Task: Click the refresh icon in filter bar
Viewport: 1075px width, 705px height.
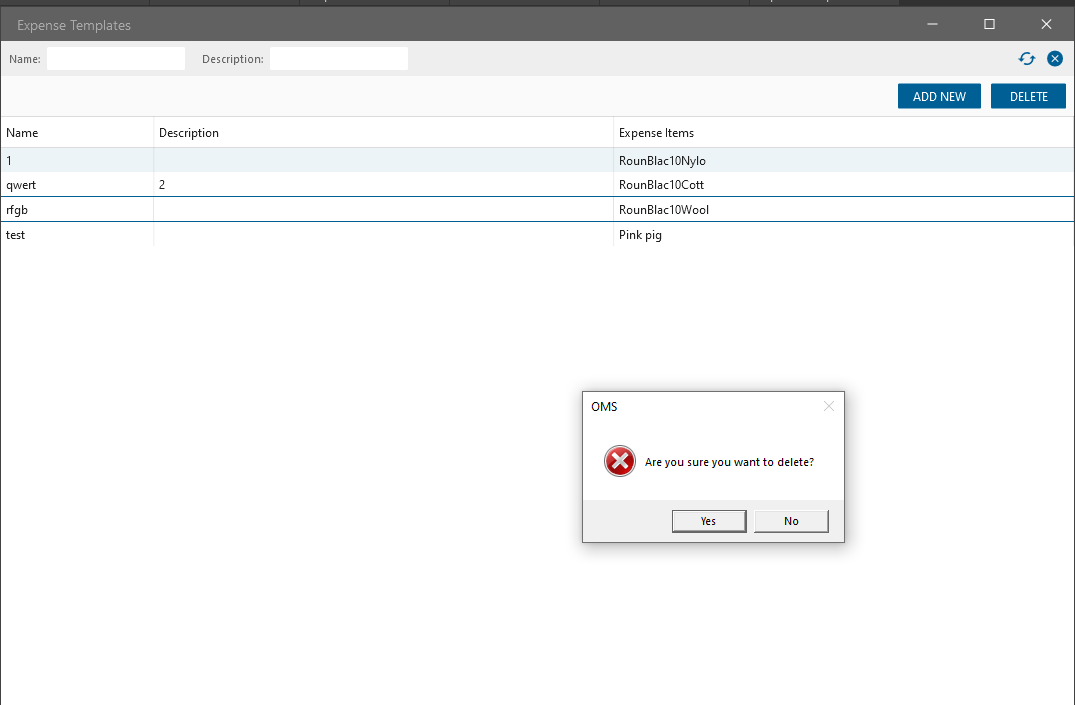Action: pyautogui.click(x=1027, y=59)
